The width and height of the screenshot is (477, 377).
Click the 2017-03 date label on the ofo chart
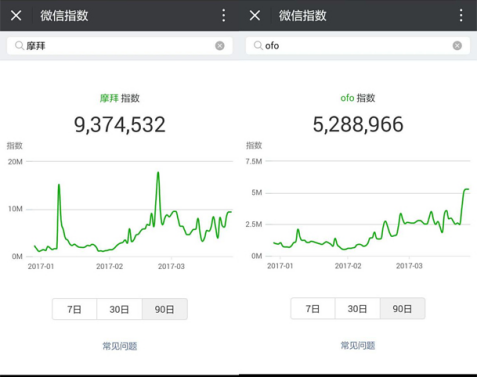(x=409, y=266)
